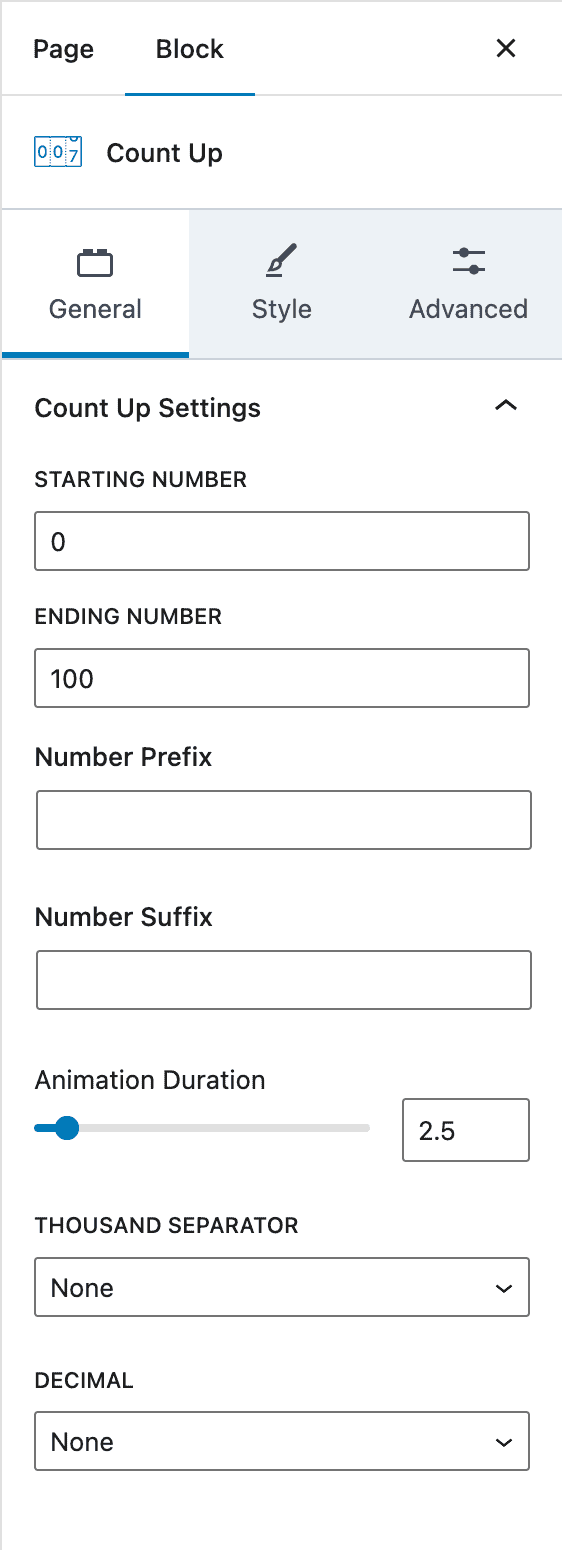Image resolution: width=562 pixels, height=1550 pixels.
Task: Click the Number Prefix text box
Action: (x=284, y=820)
